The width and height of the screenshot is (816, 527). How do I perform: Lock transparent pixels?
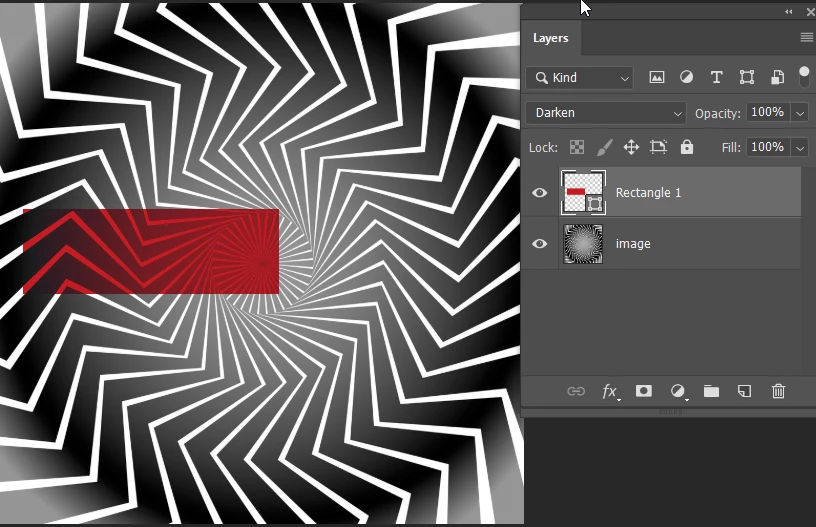(577, 147)
